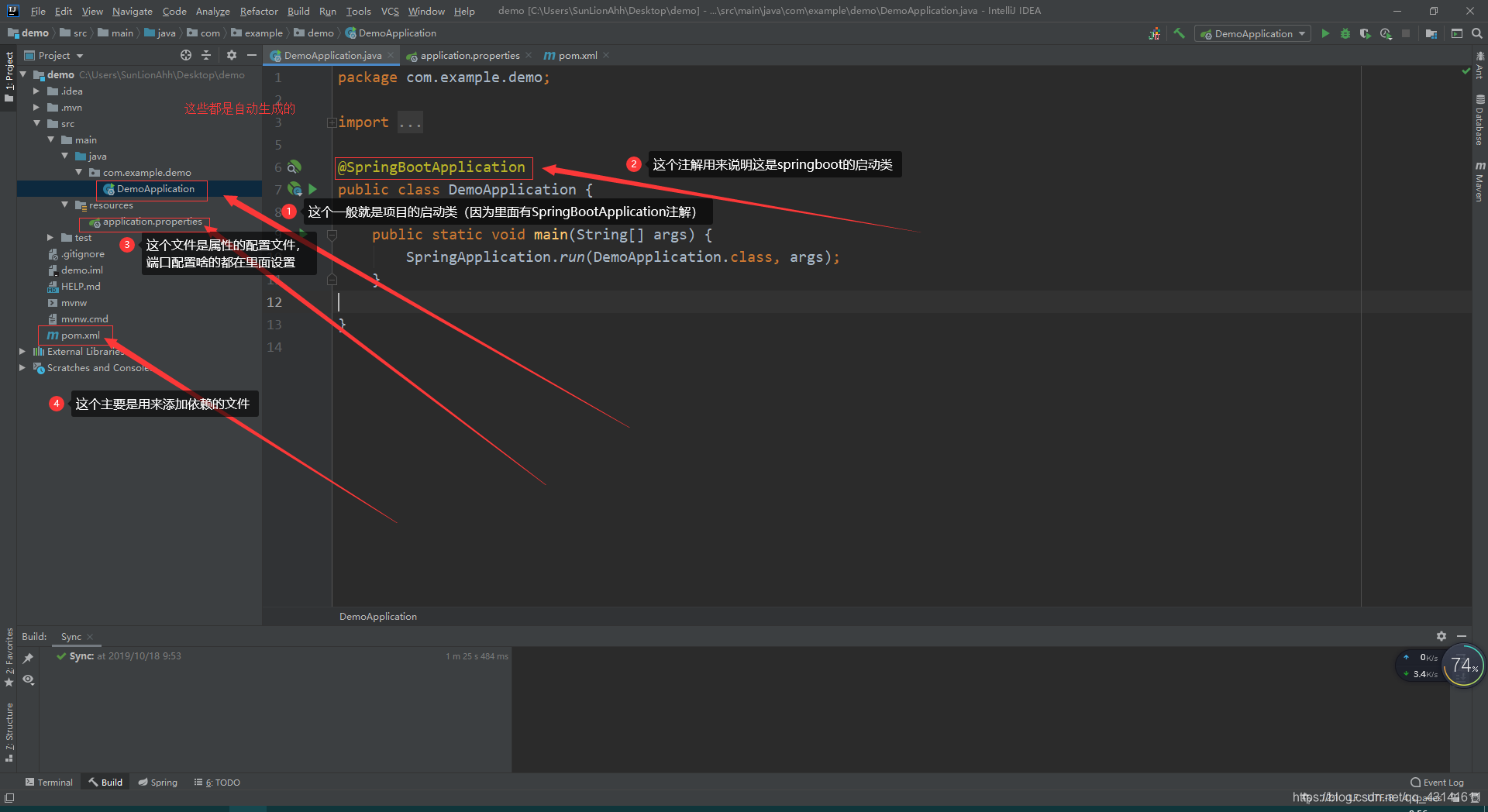This screenshot has width=1488, height=812.
Task: Close the Sync tab in Build panel
Action: 90,637
